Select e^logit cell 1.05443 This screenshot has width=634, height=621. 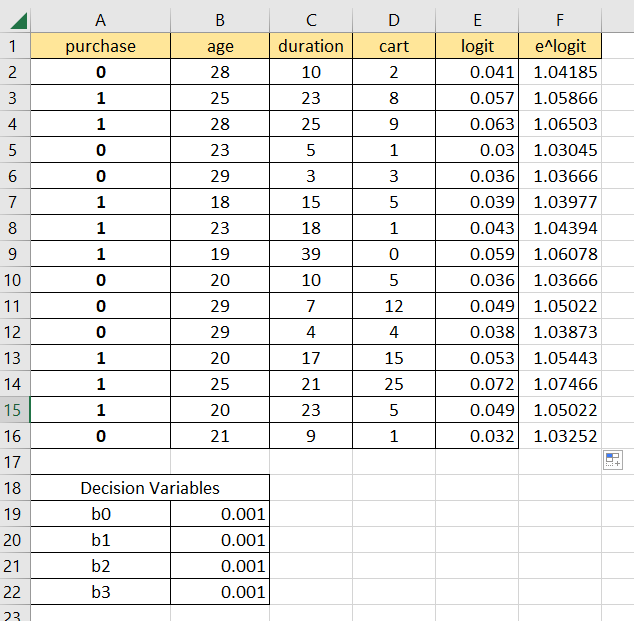point(560,358)
